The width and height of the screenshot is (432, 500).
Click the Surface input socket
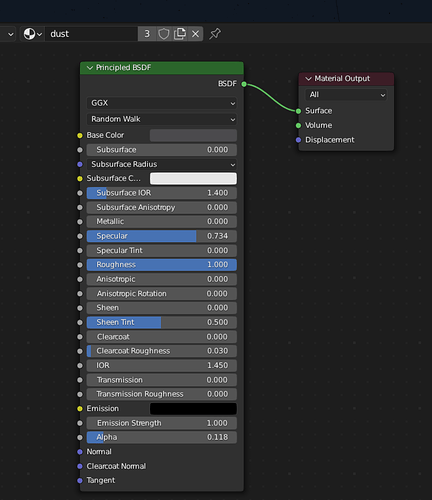pos(298,111)
